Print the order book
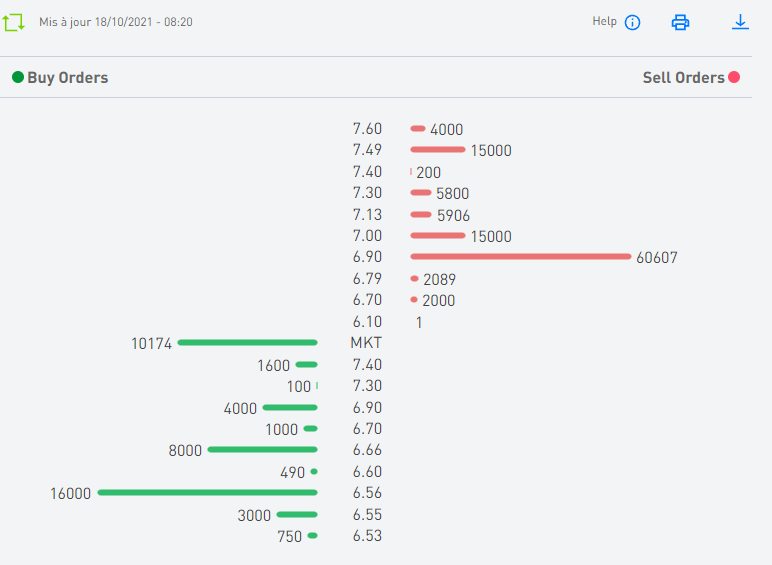 coord(680,22)
